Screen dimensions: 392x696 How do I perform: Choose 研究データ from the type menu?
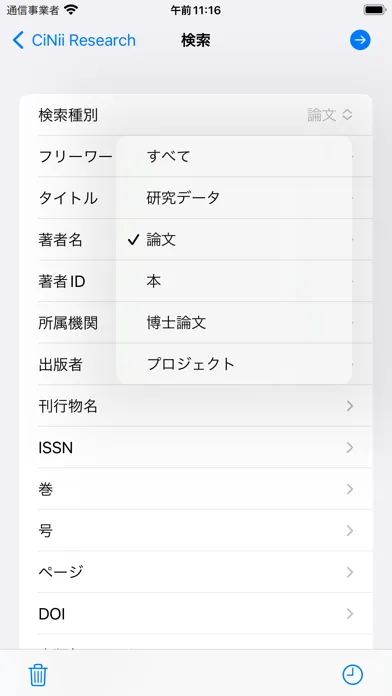234,198
